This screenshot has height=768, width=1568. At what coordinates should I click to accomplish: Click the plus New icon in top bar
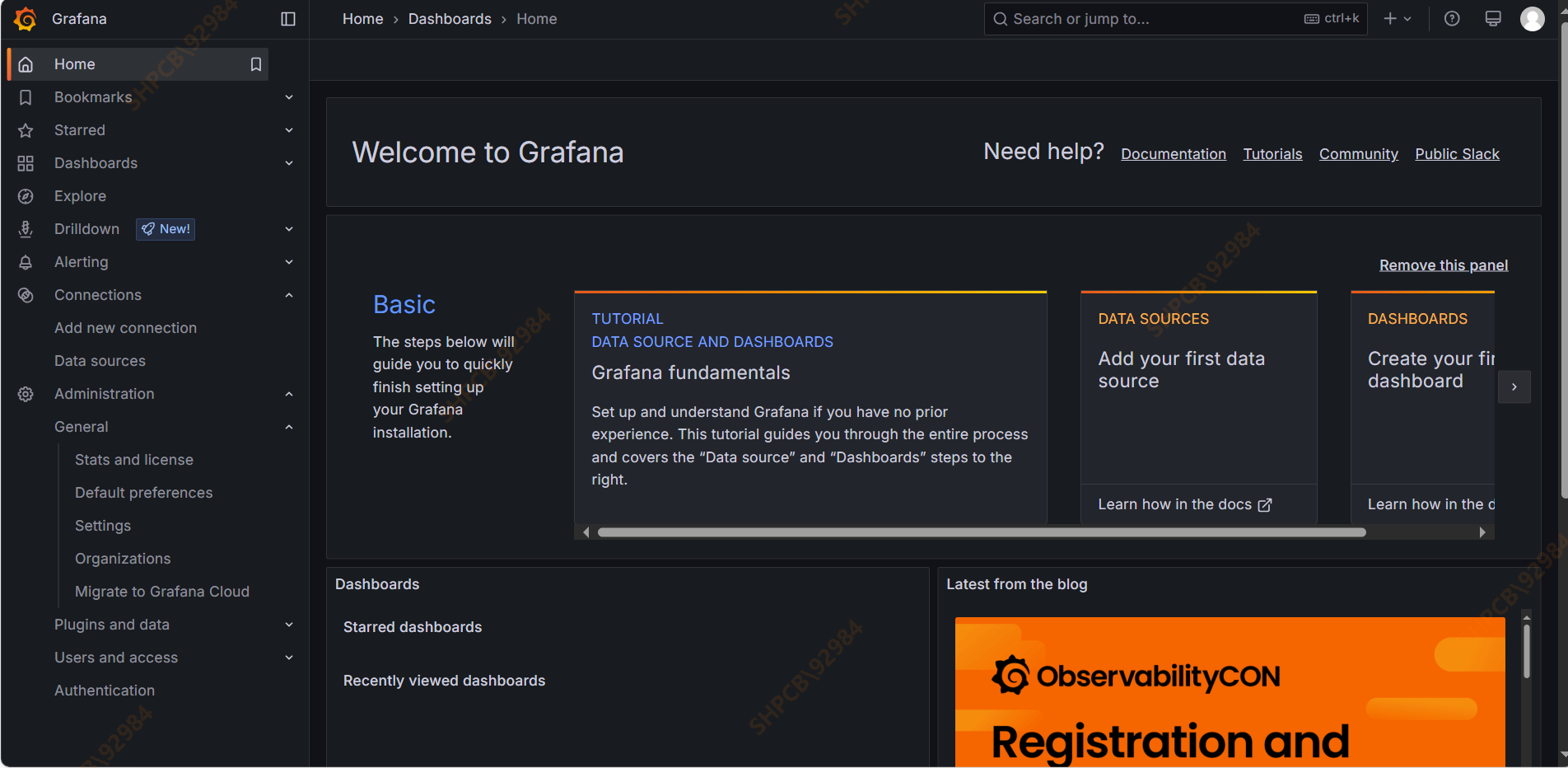(x=1390, y=18)
